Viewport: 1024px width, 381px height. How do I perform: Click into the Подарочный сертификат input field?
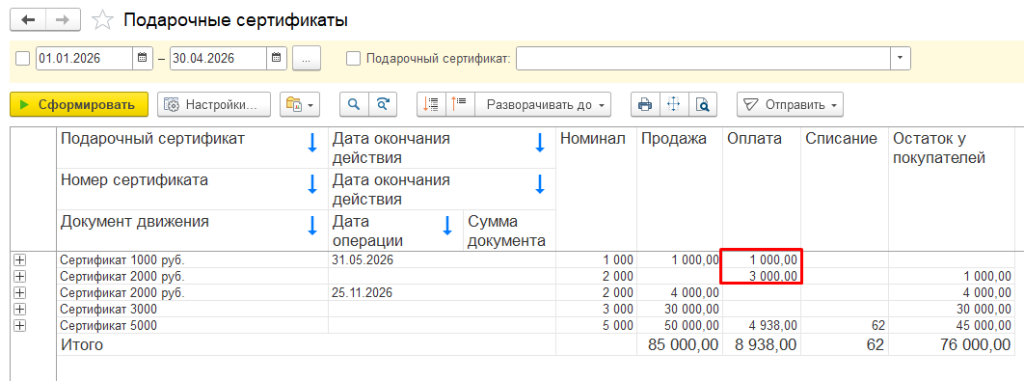703,58
